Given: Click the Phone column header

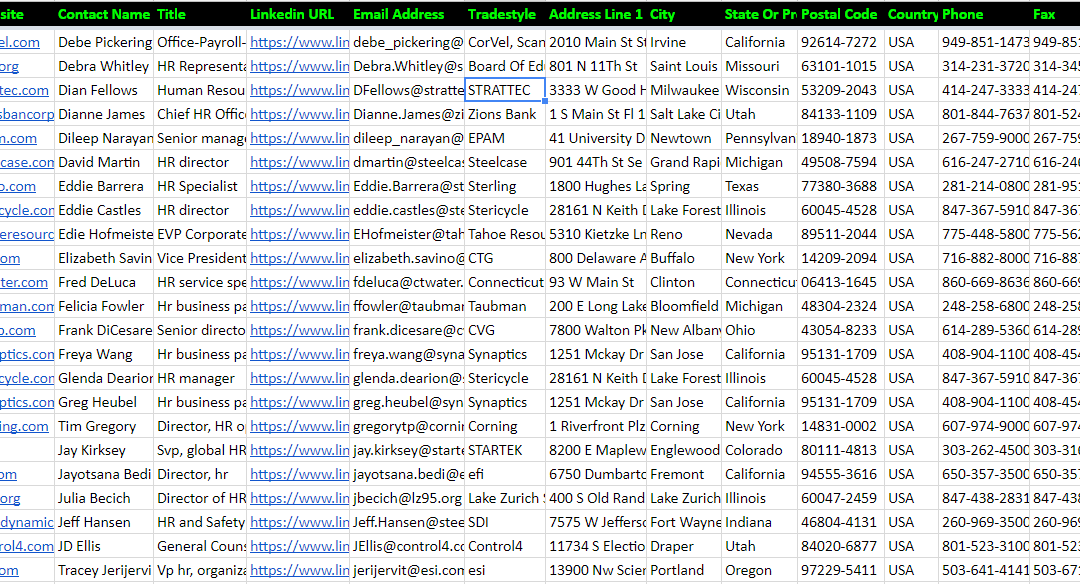Looking at the screenshot, I should [984, 14].
